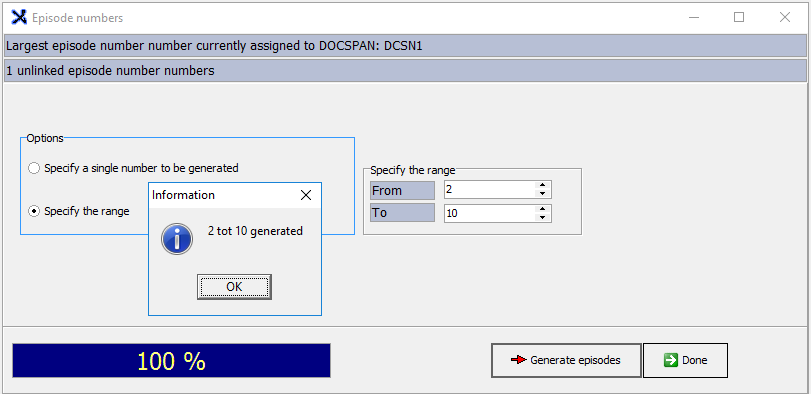This screenshot has width=811, height=394.
Task: Click the Done button
Action: pyautogui.click(x=685, y=360)
